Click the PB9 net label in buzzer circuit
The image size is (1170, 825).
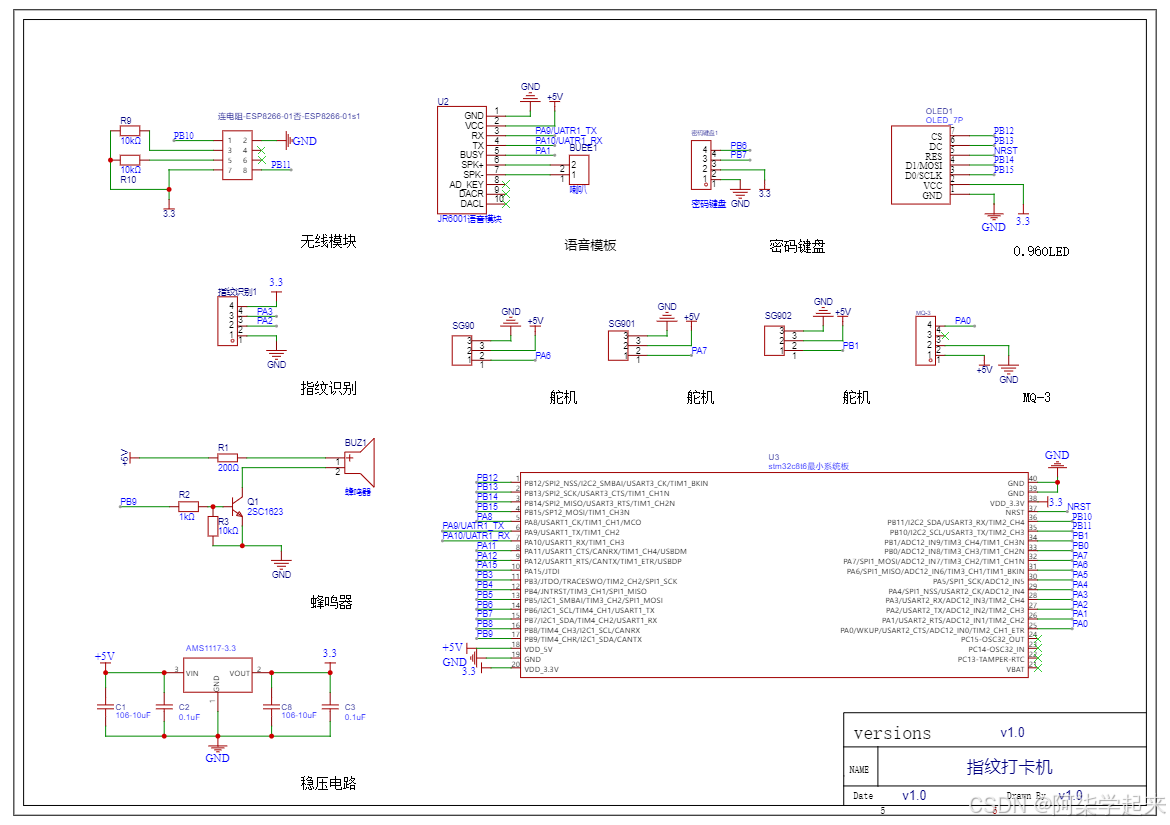(x=128, y=502)
